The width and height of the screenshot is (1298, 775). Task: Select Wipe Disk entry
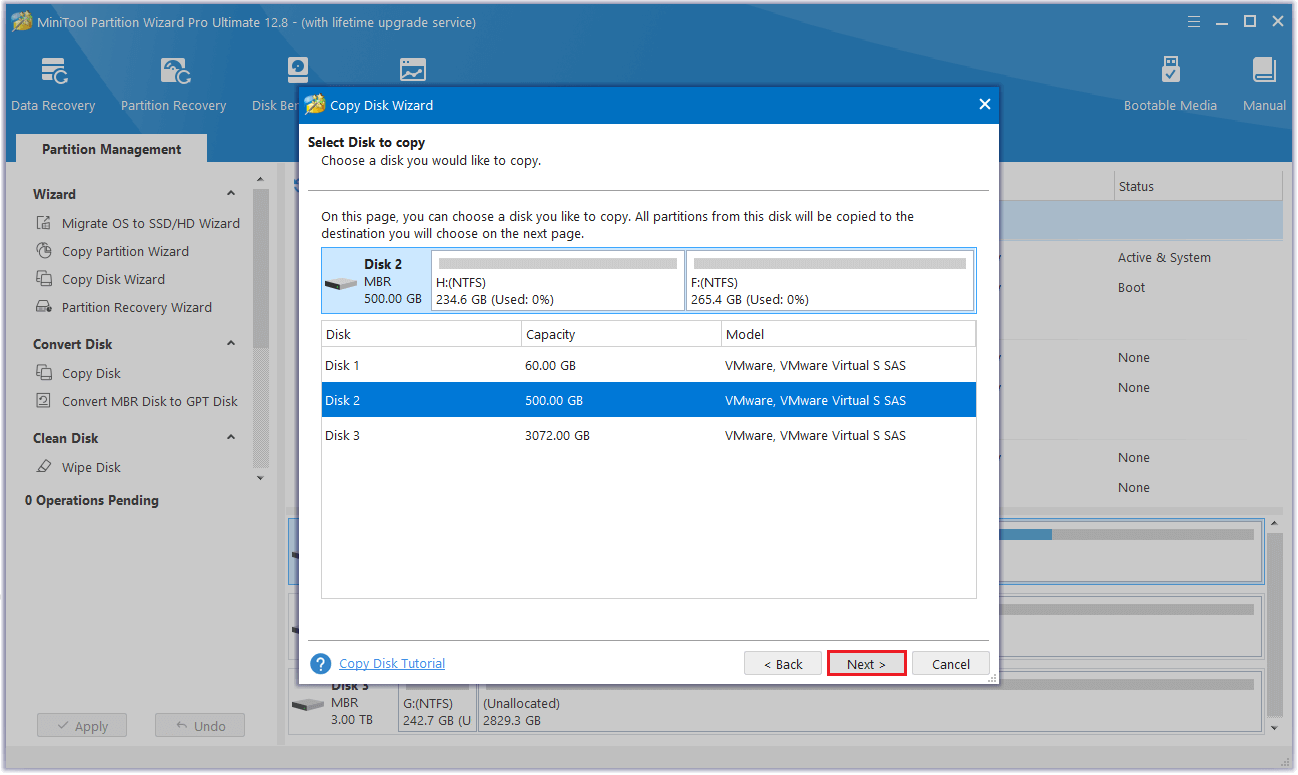pos(91,467)
